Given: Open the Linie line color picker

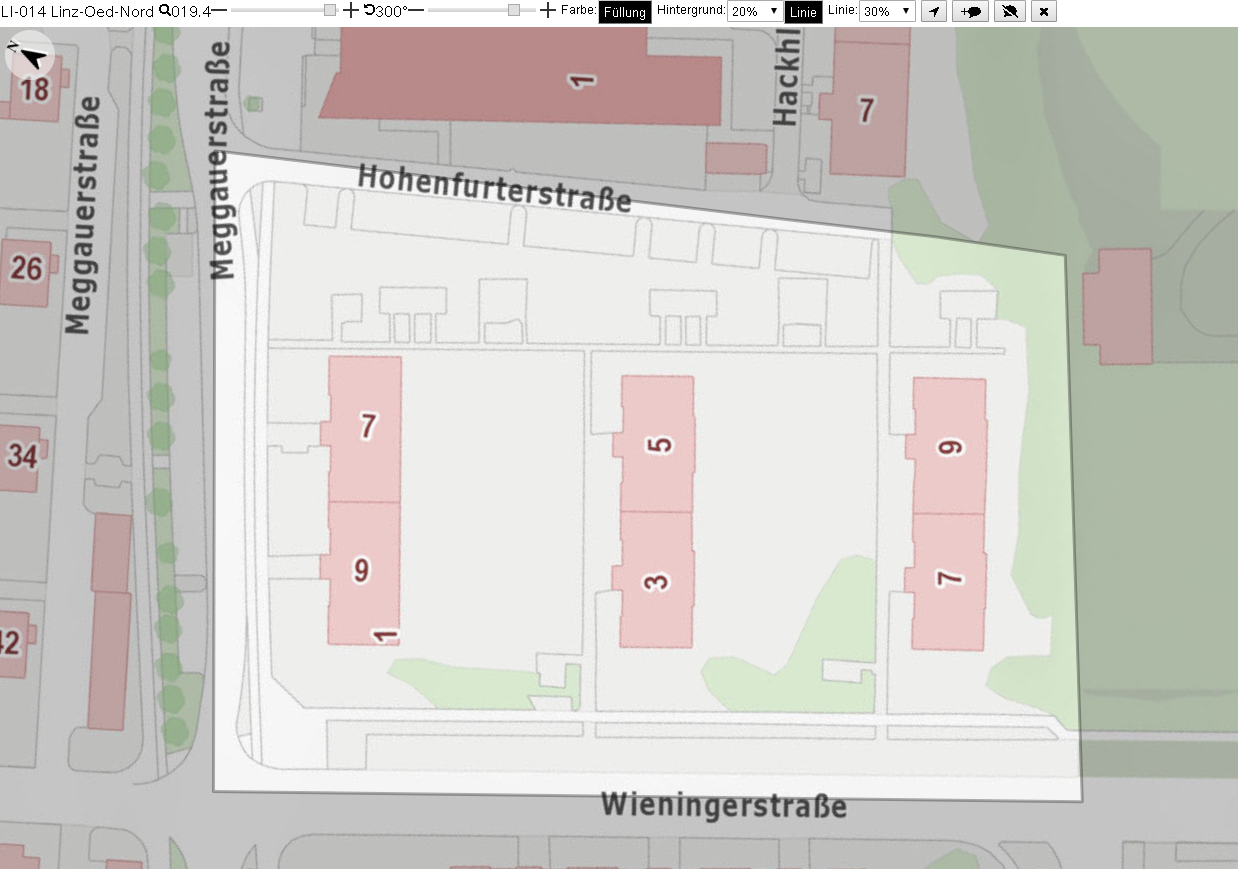Looking at the screenshot, I should click(802, 12).
